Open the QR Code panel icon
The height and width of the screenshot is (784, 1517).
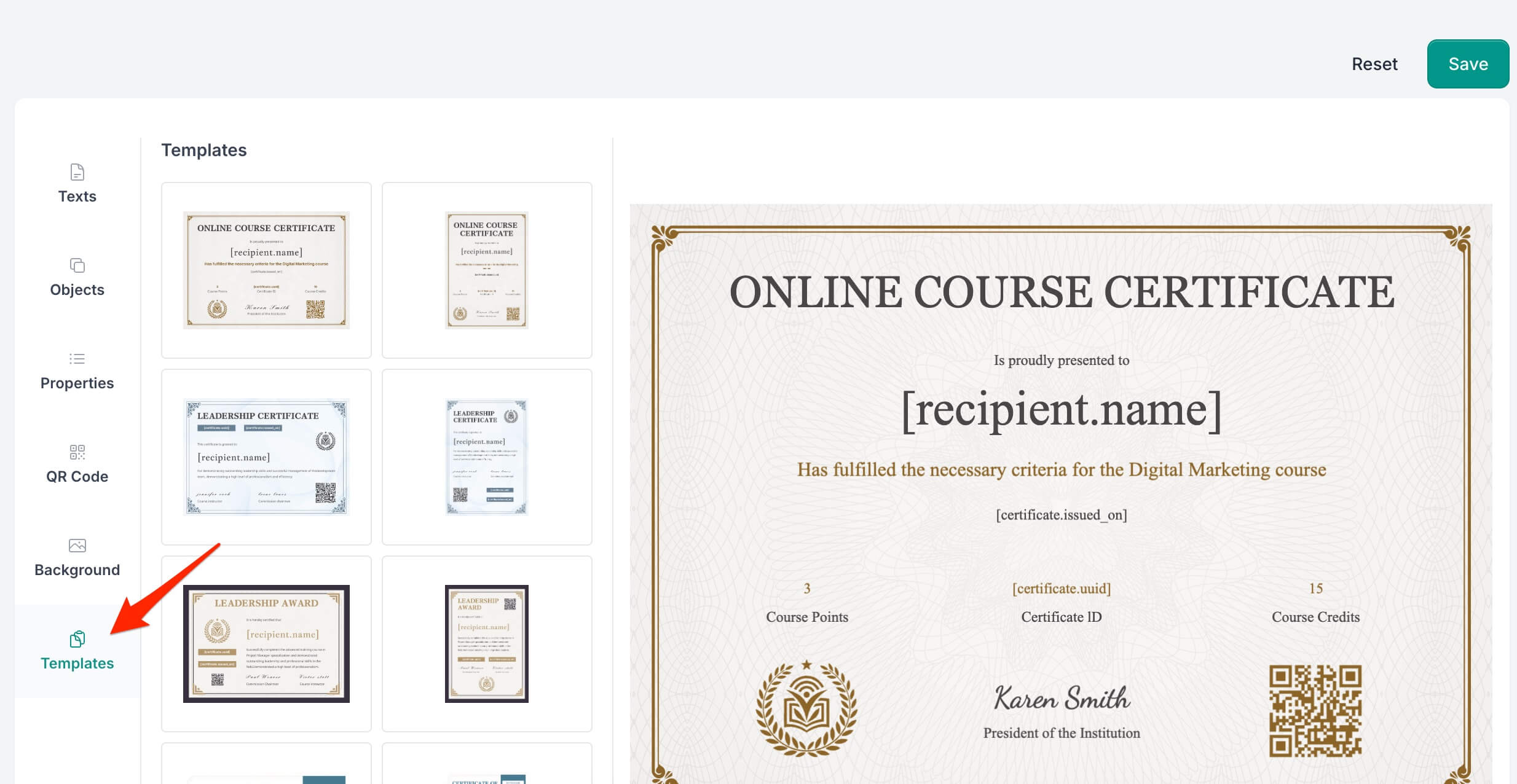77,452
